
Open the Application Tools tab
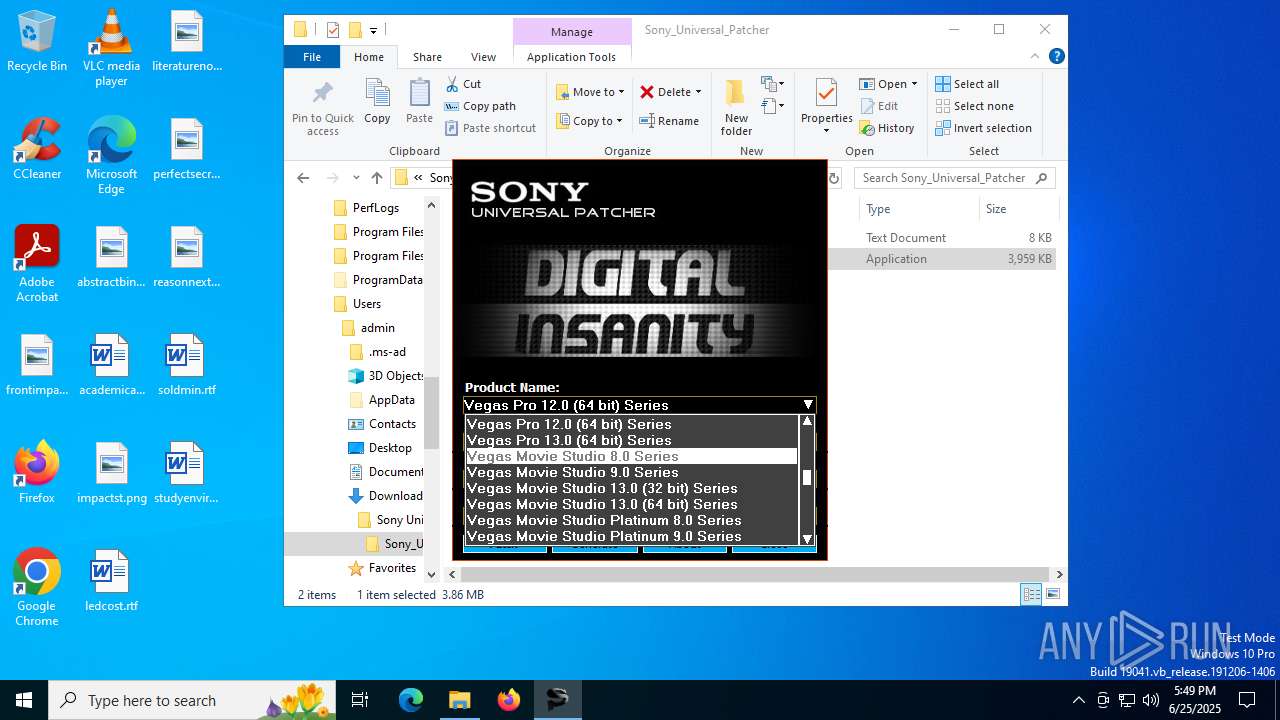pyautogui.click(x=571, y=57)
